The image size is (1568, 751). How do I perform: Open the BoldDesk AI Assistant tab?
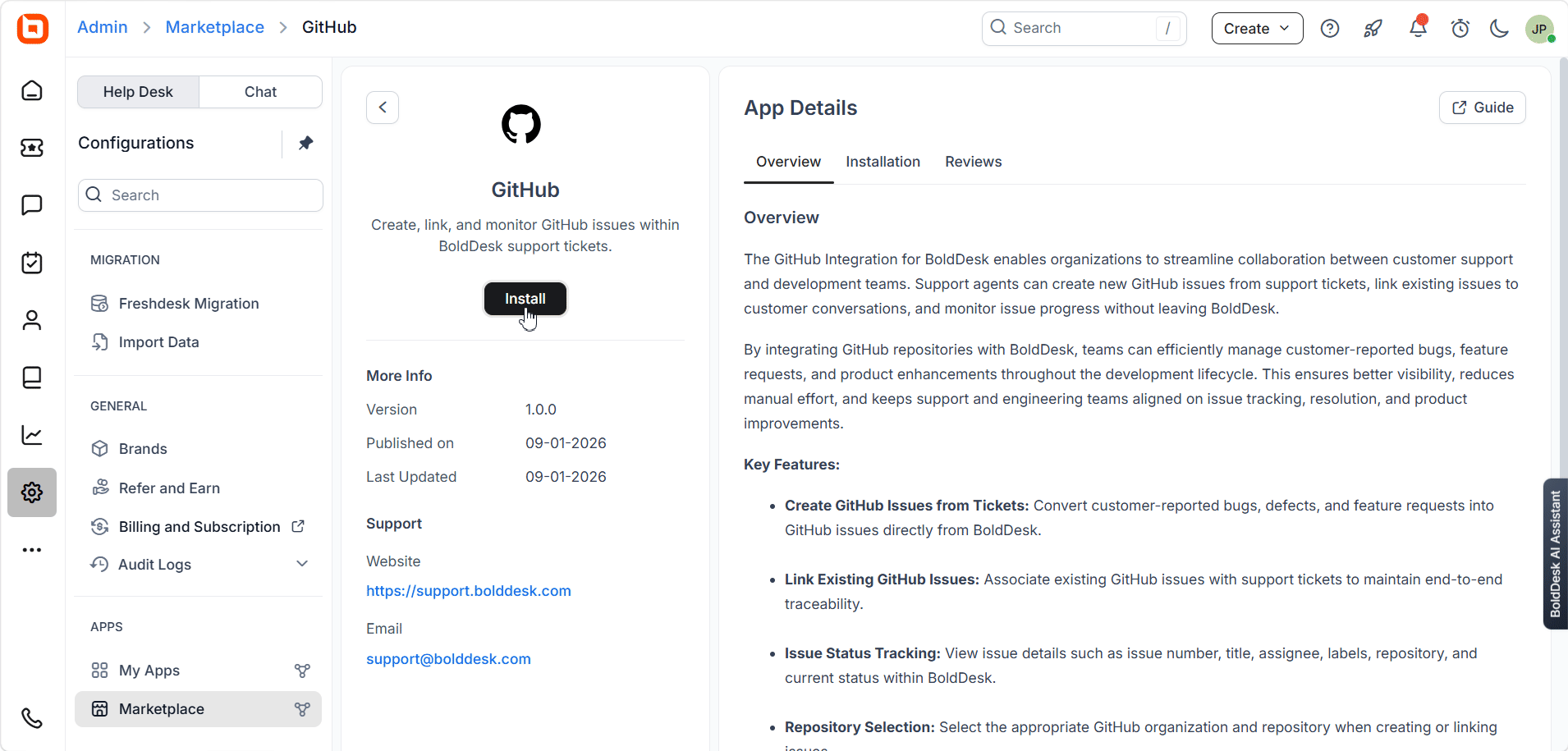point(1555,554)
